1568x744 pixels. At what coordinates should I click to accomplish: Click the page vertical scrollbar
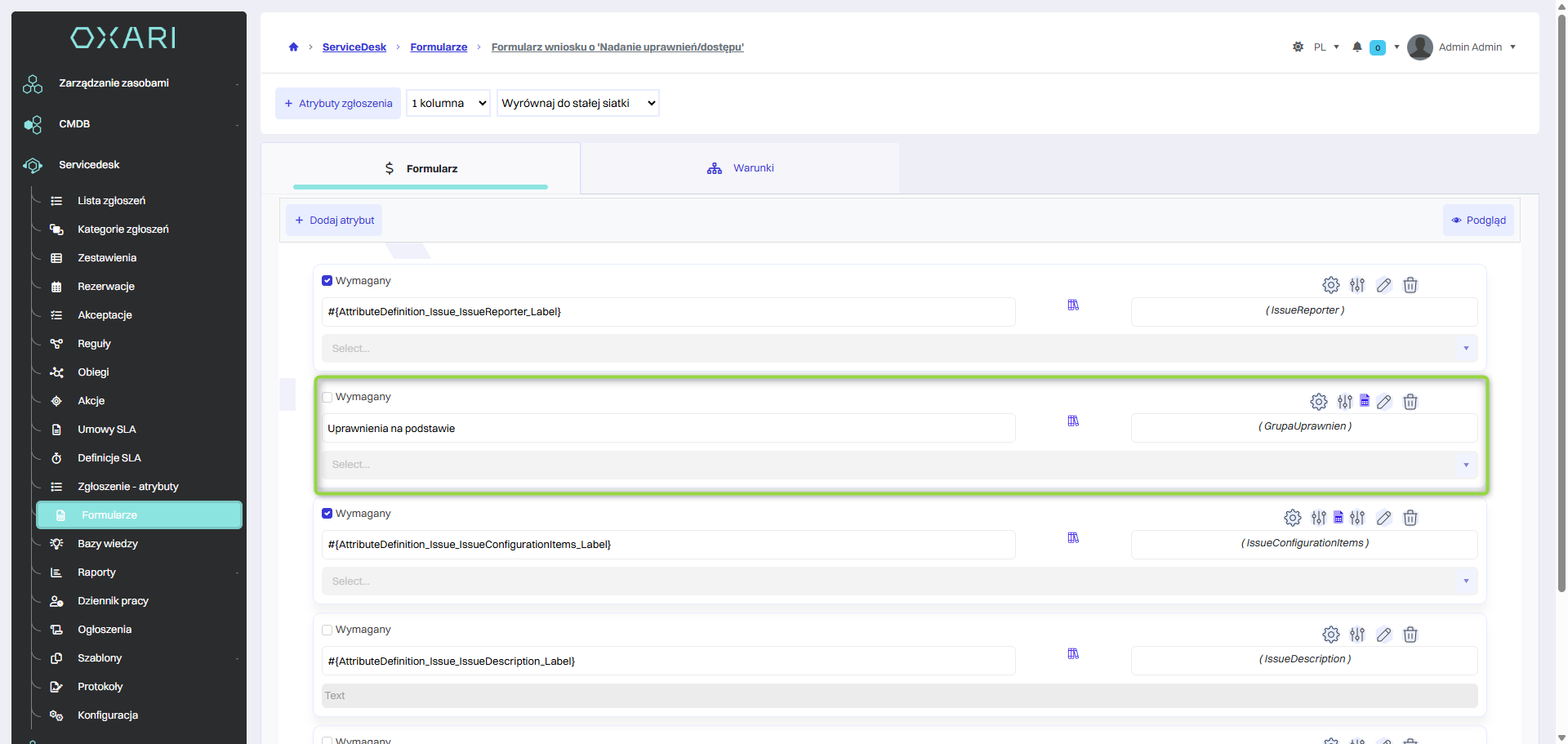point(1561,327)
